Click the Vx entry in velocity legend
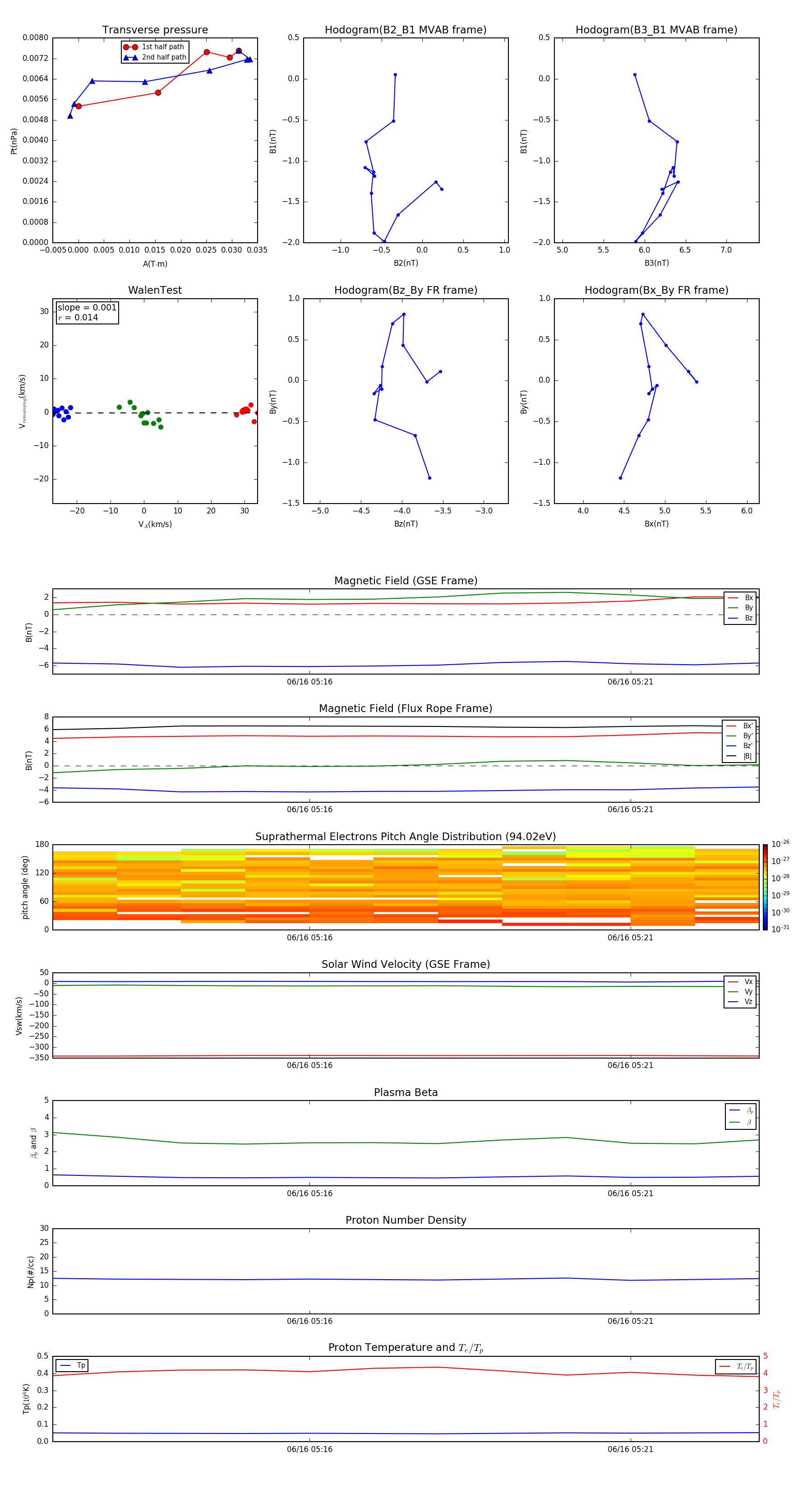Image resolution: width=812 pixels, height=1489 pixels. [x=740, y=981]
